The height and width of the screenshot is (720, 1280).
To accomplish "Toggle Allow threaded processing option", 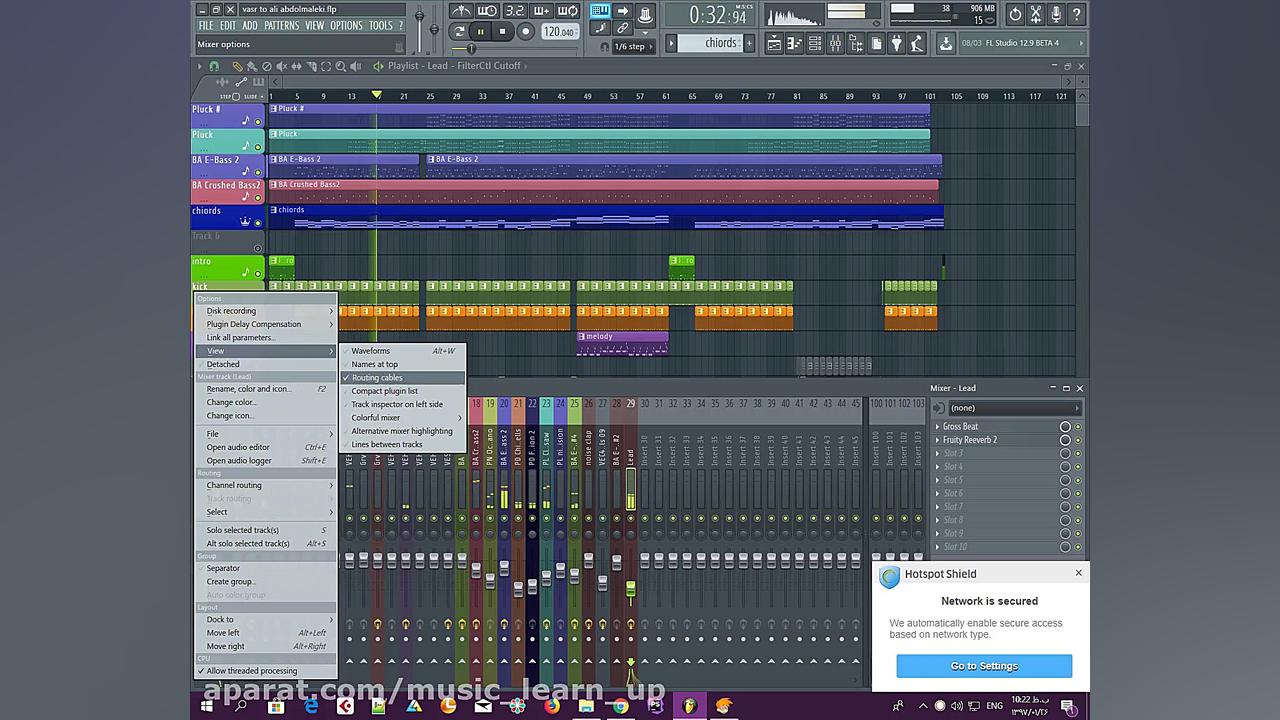I will pos(252,671).
